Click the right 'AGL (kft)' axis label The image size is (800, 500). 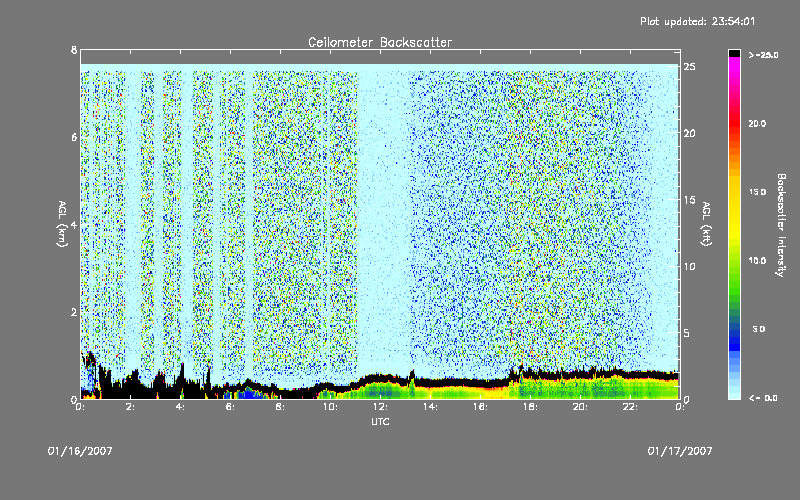707,224
